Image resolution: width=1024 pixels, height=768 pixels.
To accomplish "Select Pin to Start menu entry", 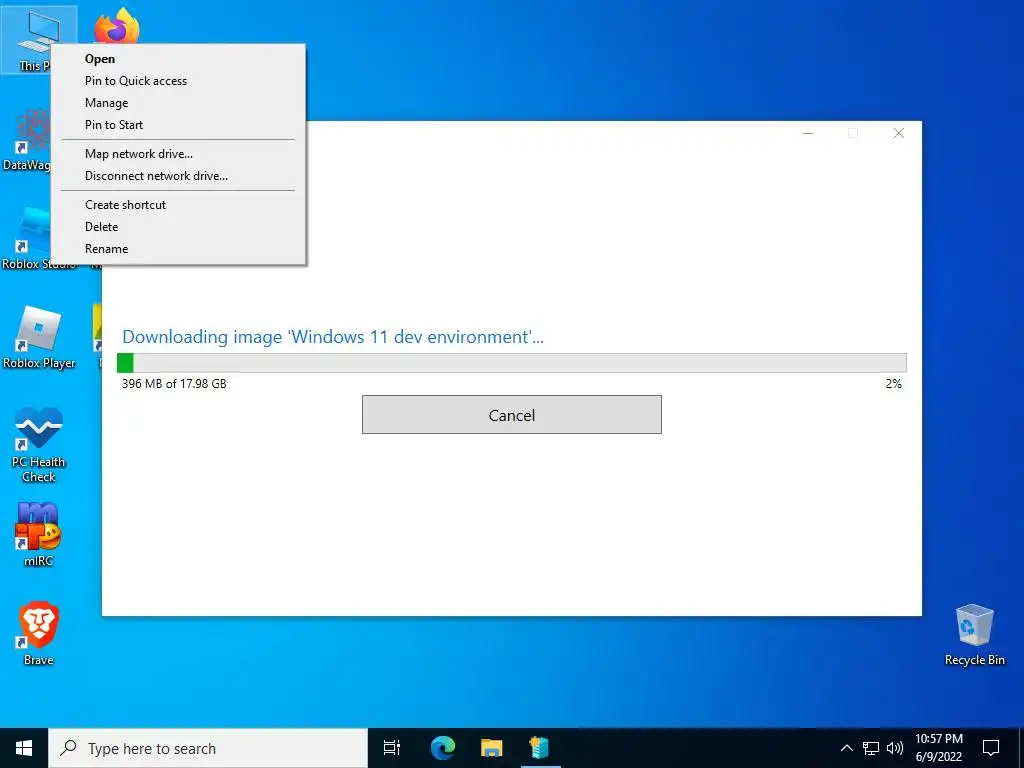I will click(178, 125).
